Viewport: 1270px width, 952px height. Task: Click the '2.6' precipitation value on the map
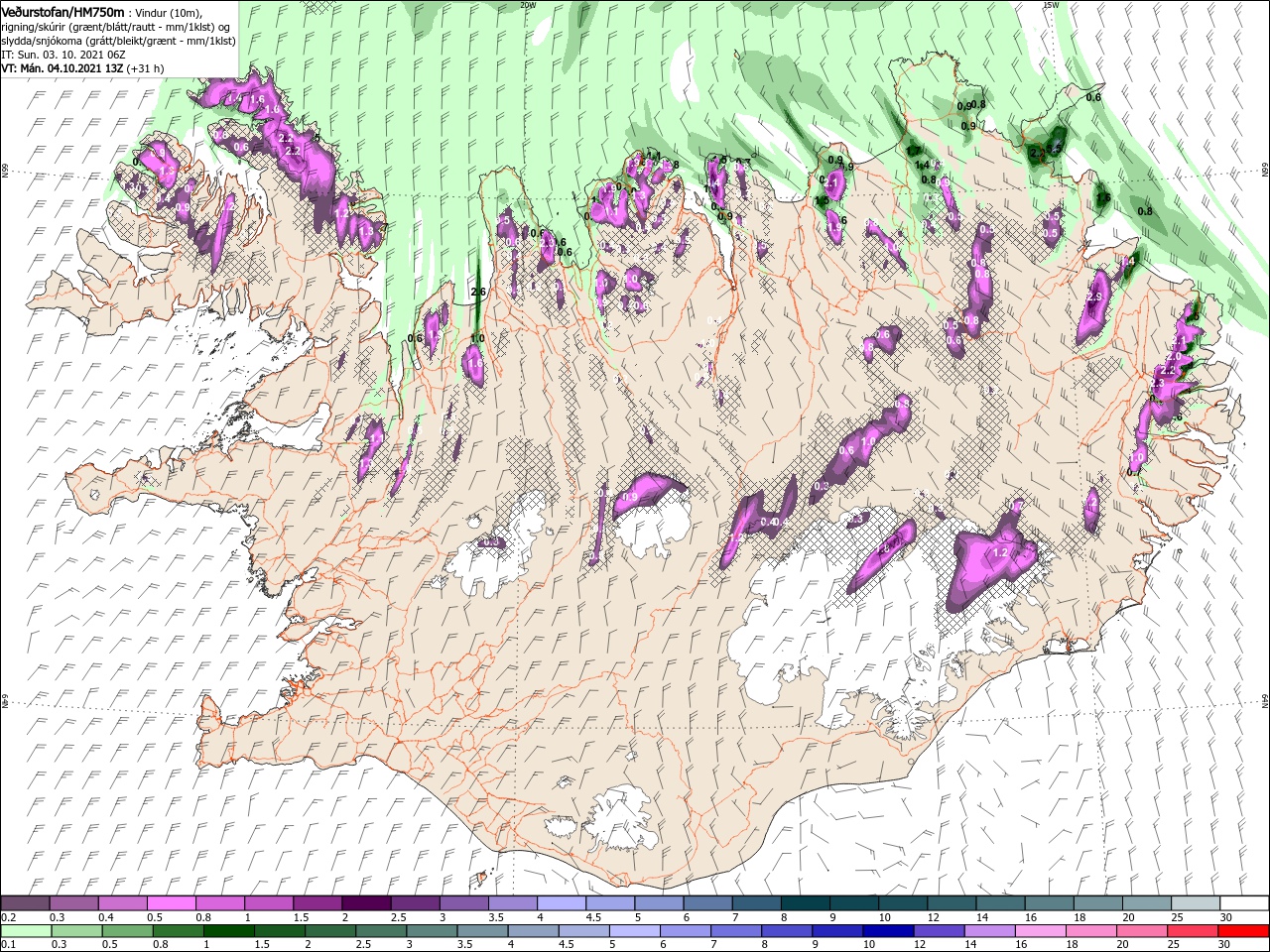[479, 292]
